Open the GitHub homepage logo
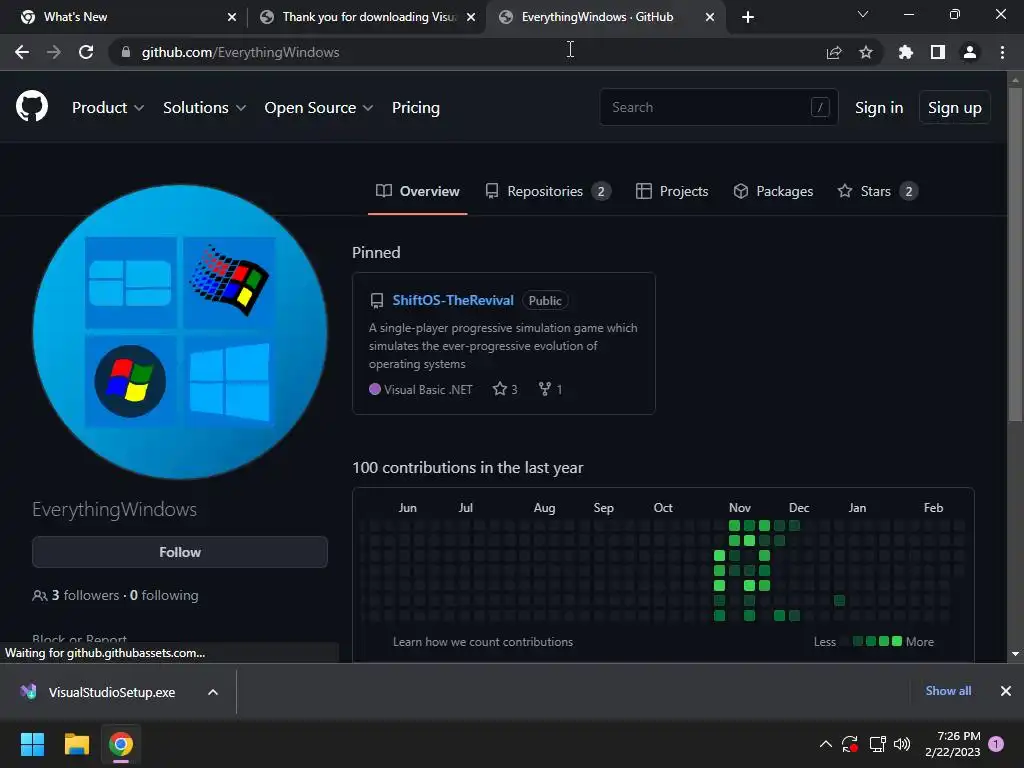 (32, 107)
